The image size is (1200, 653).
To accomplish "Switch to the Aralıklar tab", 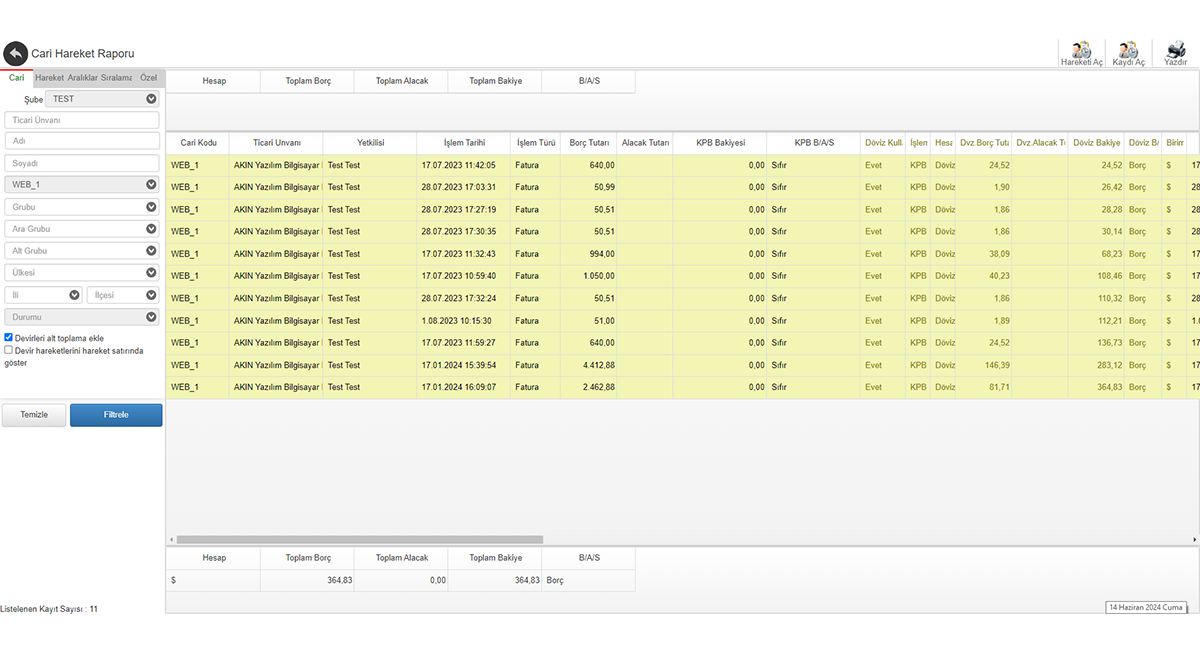I will [x=82, y=78].
